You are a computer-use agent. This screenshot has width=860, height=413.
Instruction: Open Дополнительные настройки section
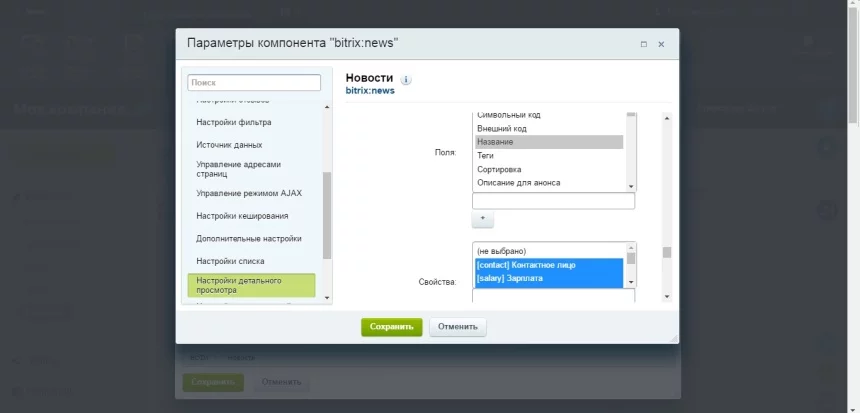point(248,239)
